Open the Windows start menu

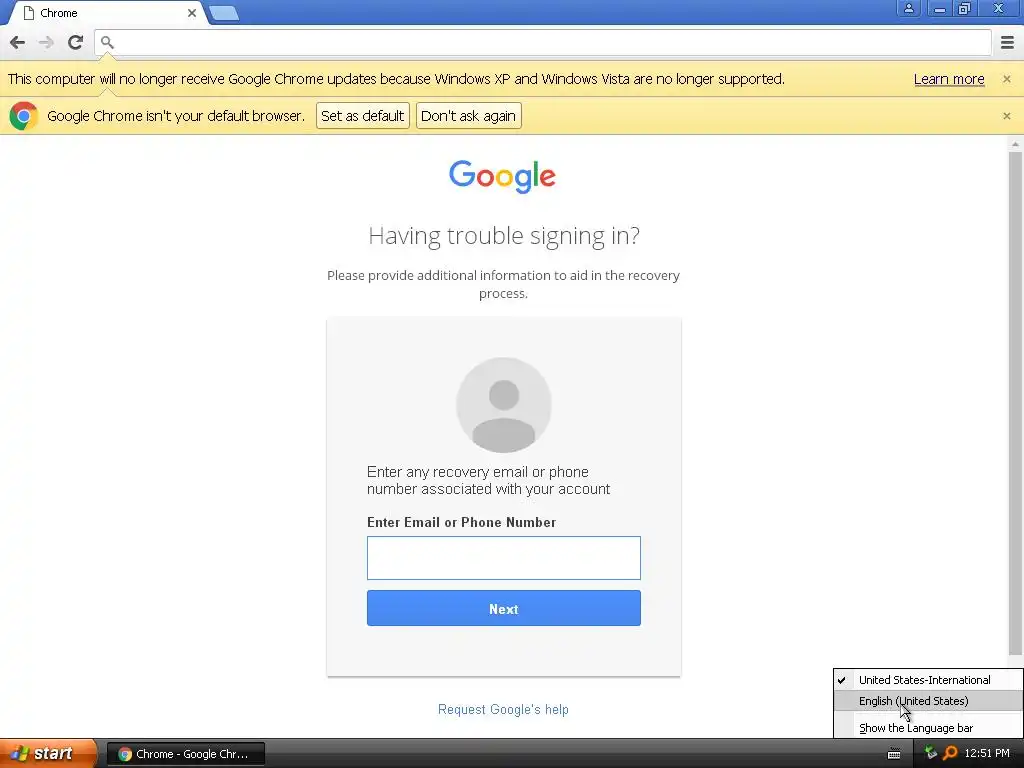click(x=48, y=754)
